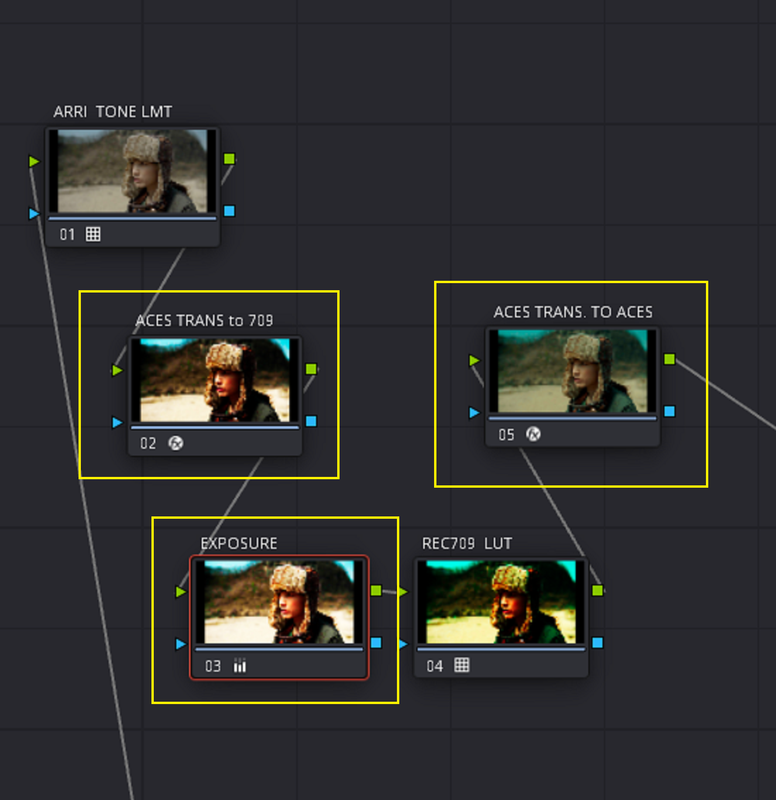Click node number 01
This screenshot has width=776, height=800.
[x=67, y=235]
